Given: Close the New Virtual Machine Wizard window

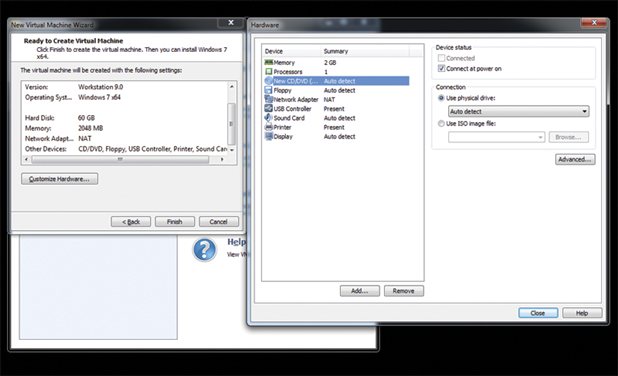Looking at the screenshot, I should [x=231, y=23].
